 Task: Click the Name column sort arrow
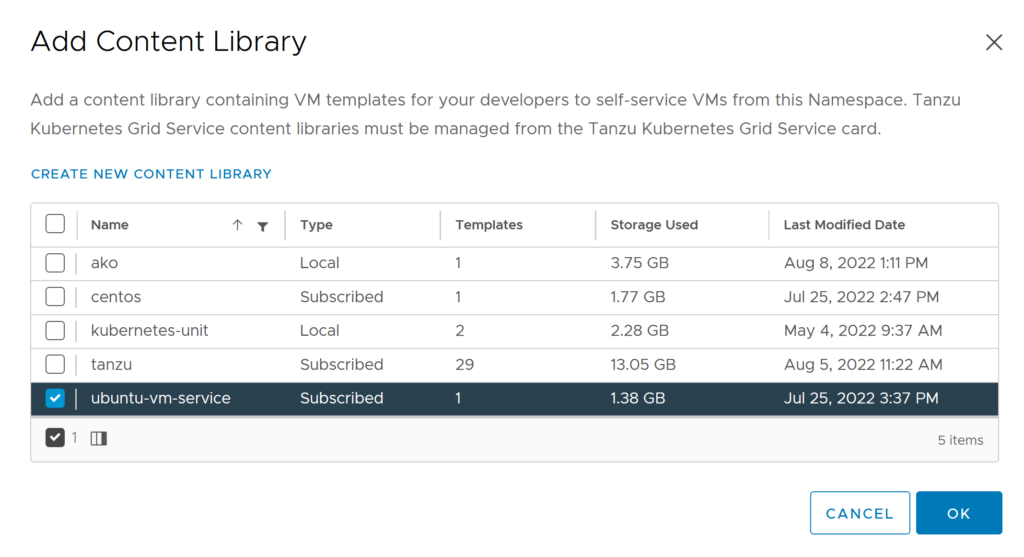coord(237,225)
